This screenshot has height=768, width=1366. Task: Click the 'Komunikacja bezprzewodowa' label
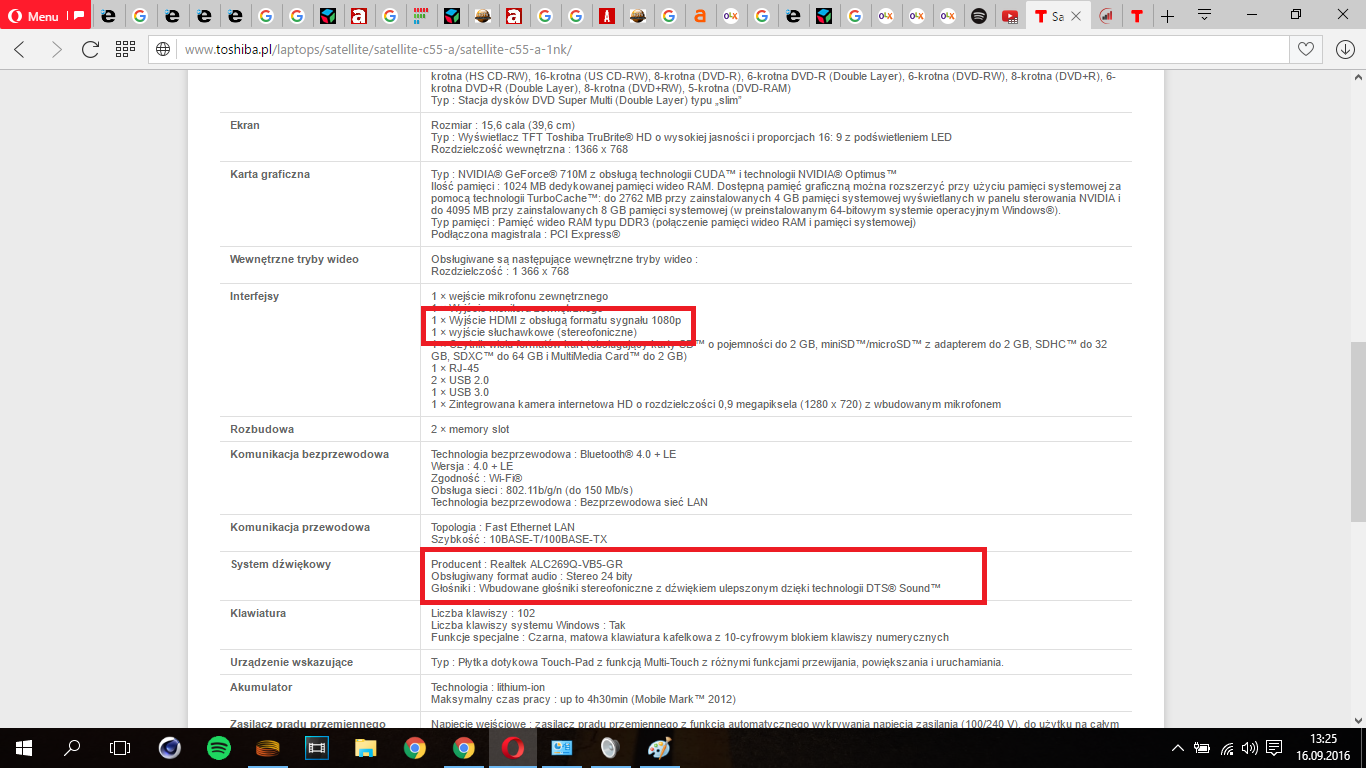coord(309,454)
